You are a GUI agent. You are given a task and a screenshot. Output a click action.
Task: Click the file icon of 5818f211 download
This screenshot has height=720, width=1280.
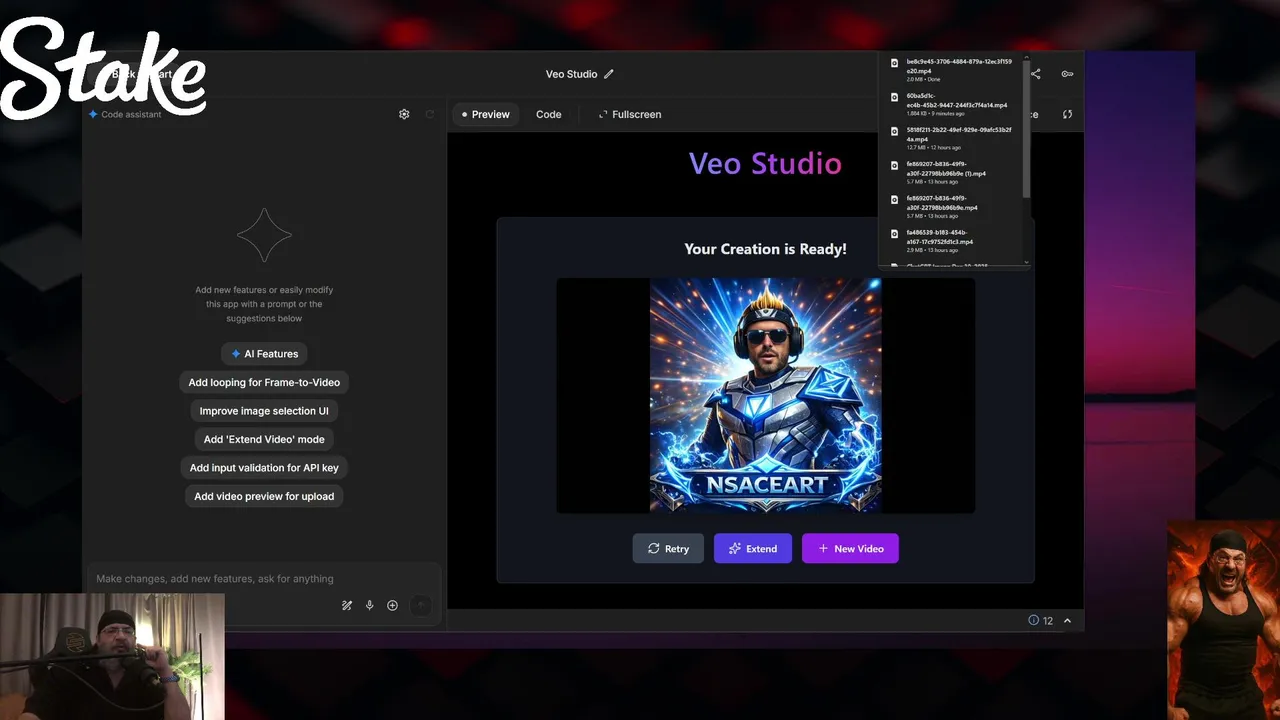pos(894,131)
